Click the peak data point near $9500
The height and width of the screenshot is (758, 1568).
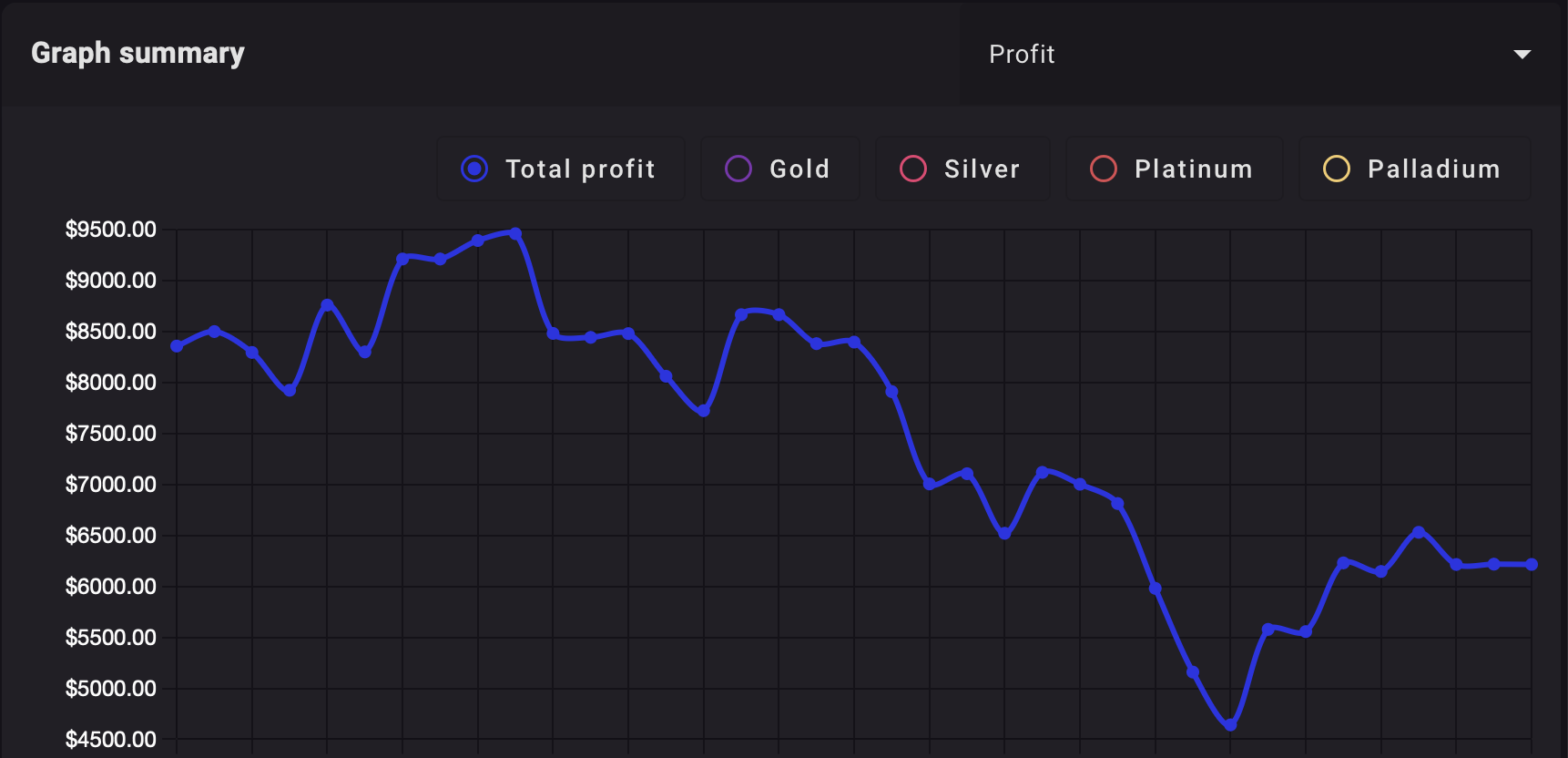click(515, 232)
